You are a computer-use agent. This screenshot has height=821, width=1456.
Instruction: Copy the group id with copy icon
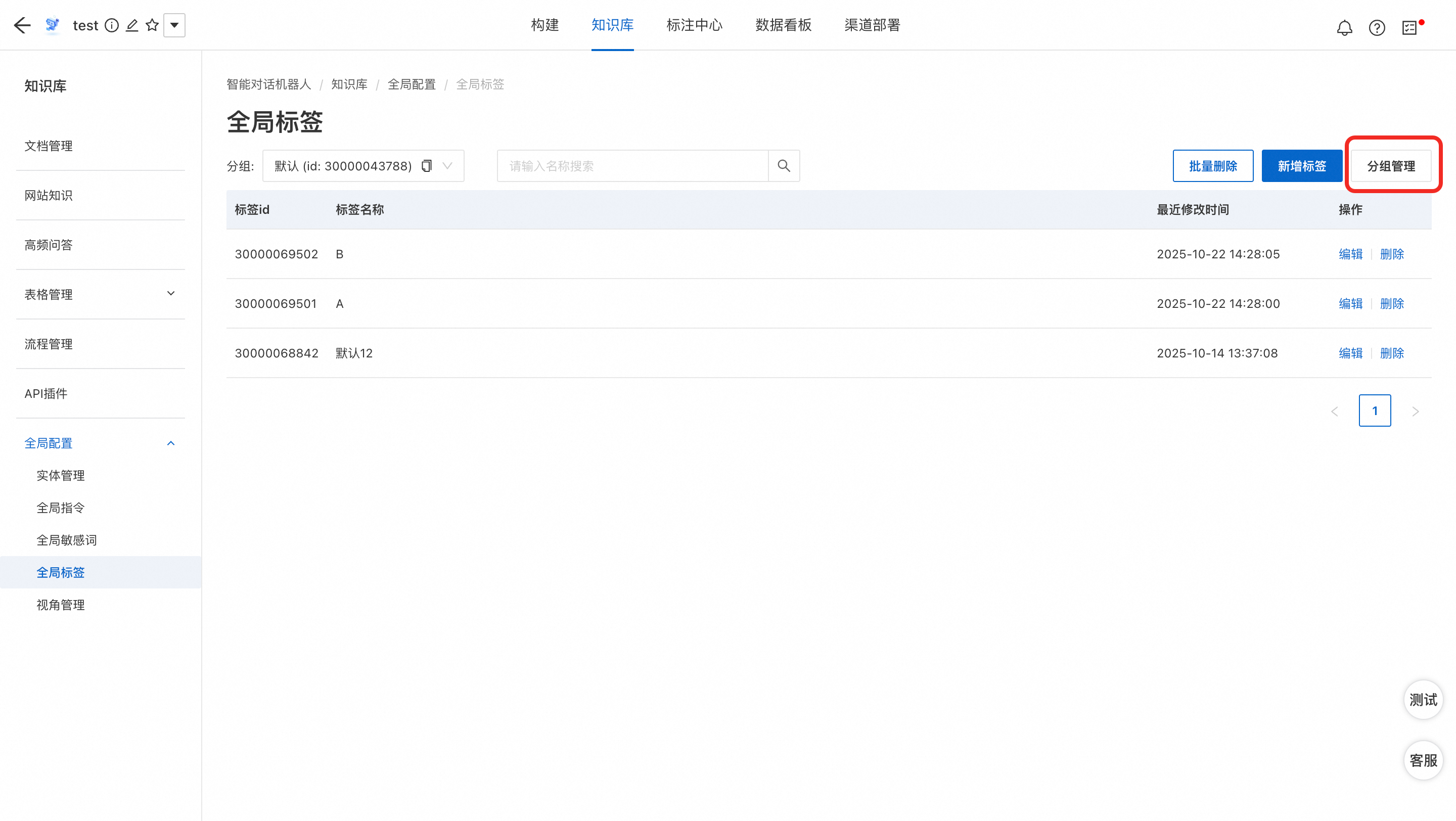coord(427,165)
